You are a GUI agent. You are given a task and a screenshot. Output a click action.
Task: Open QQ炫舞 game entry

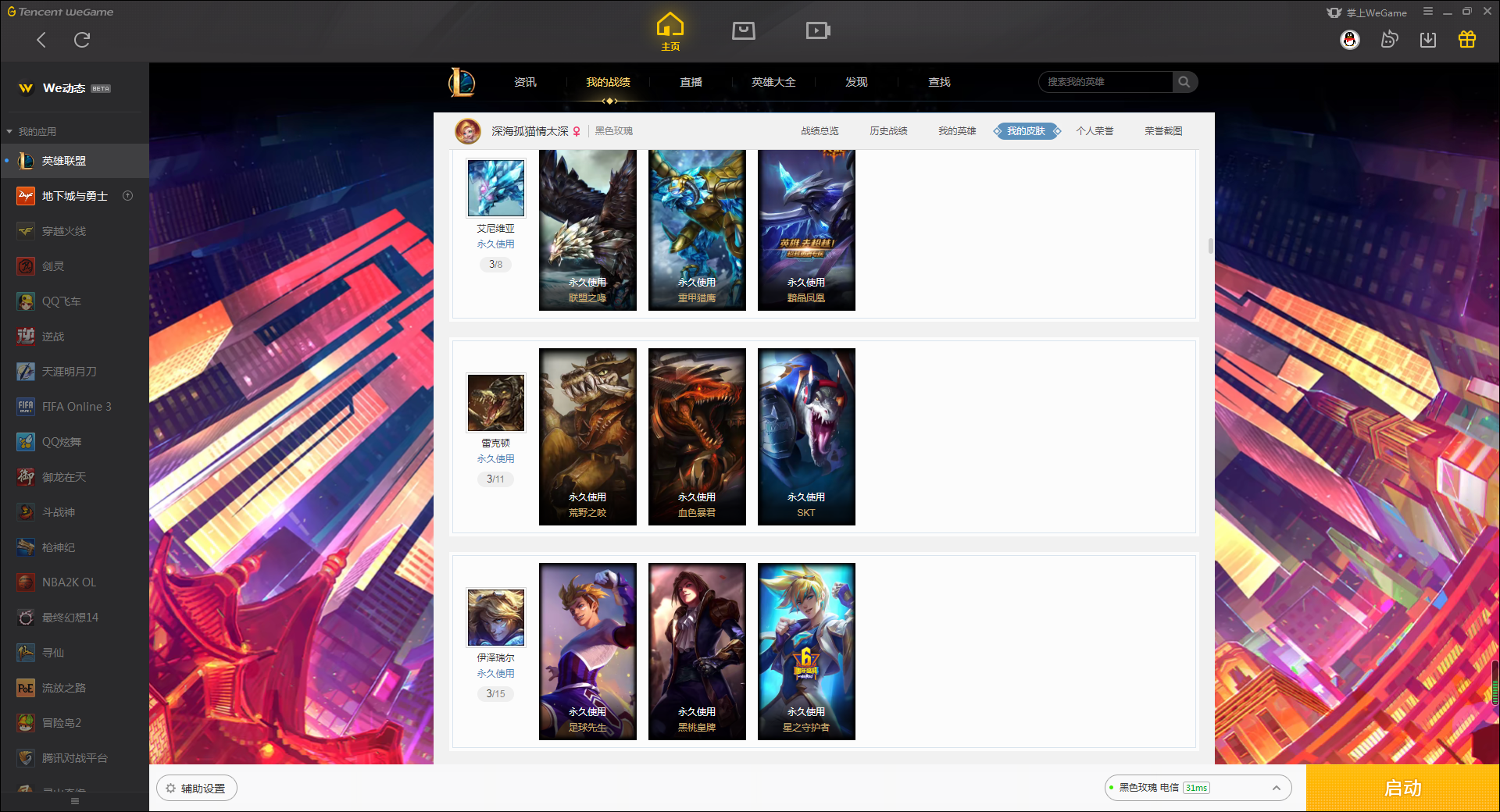[74, 442]
